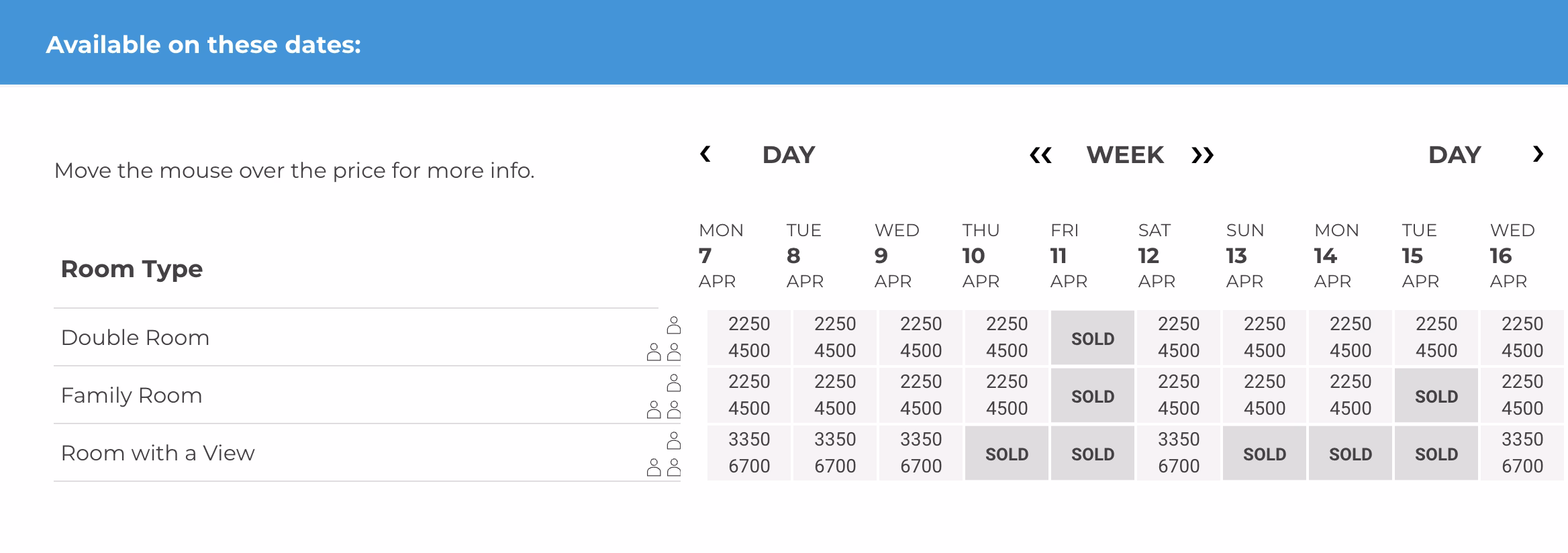The image size is (1568, 553).
Task: Click 'Move the mouse over the price' hint text
Action: pos(294,170)
